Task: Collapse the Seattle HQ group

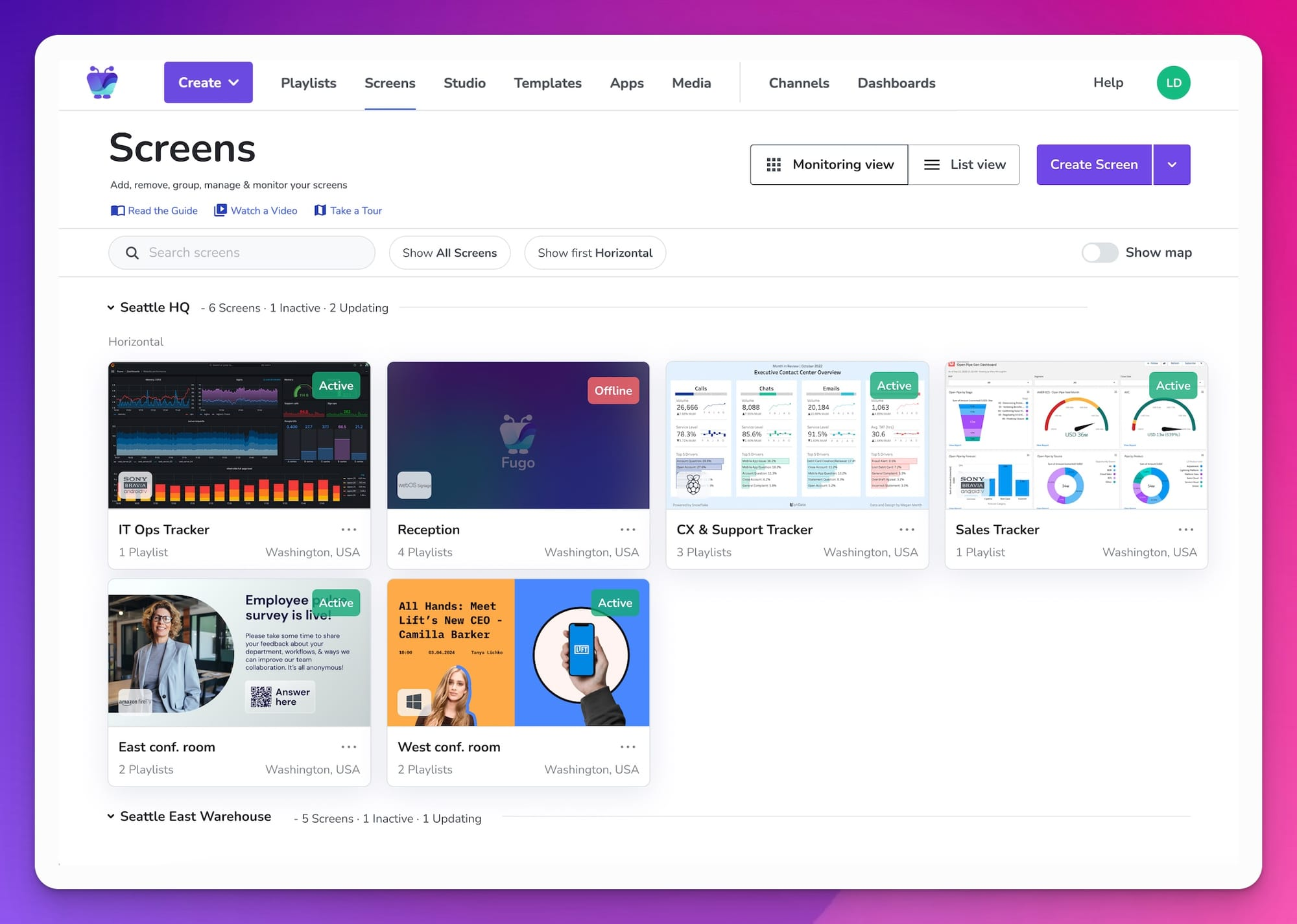Action: click(x=111, y=308)
